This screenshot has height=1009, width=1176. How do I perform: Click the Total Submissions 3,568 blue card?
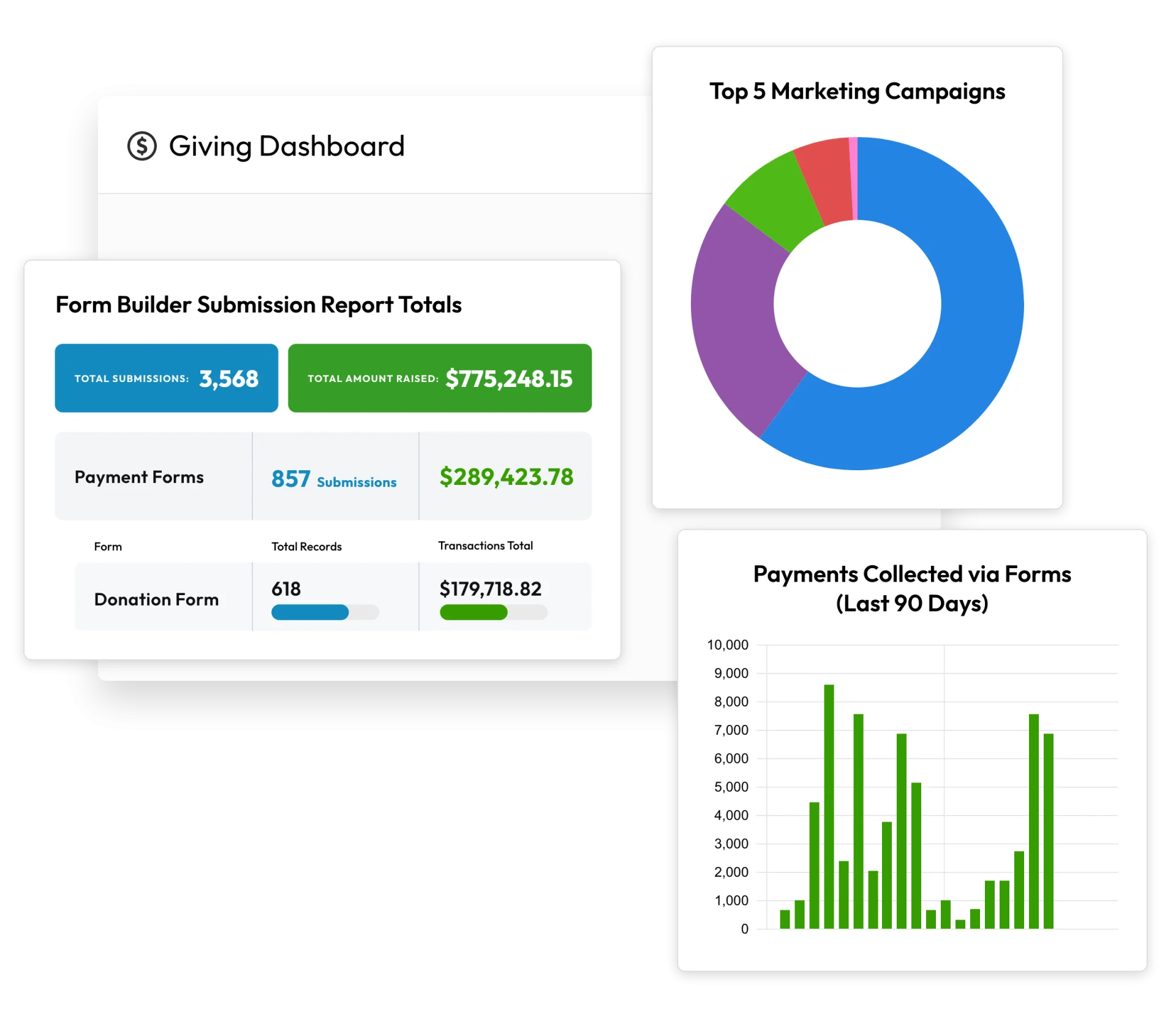[x=166, y=378]
